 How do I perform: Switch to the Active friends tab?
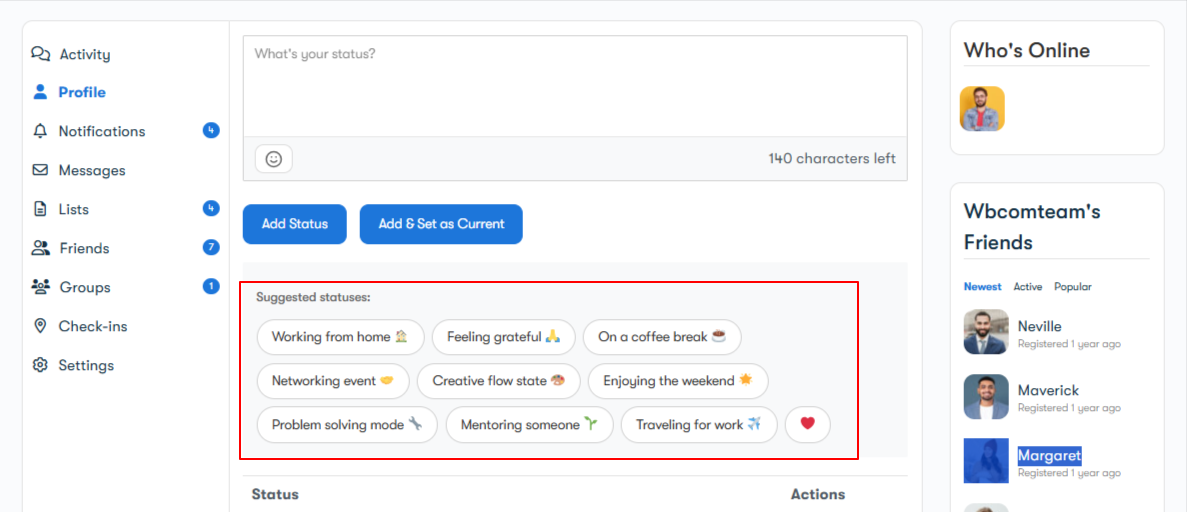tap(1027, 287)
